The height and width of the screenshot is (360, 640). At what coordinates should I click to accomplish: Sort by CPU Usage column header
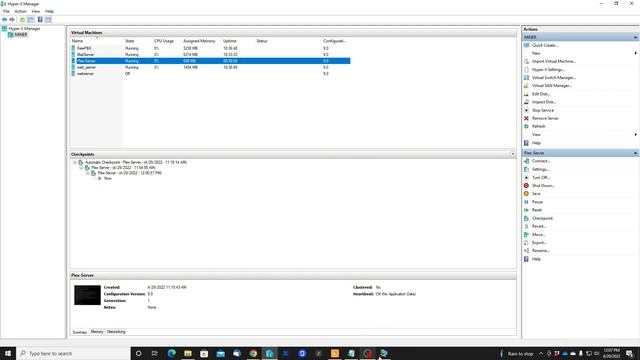pos(167,41)
